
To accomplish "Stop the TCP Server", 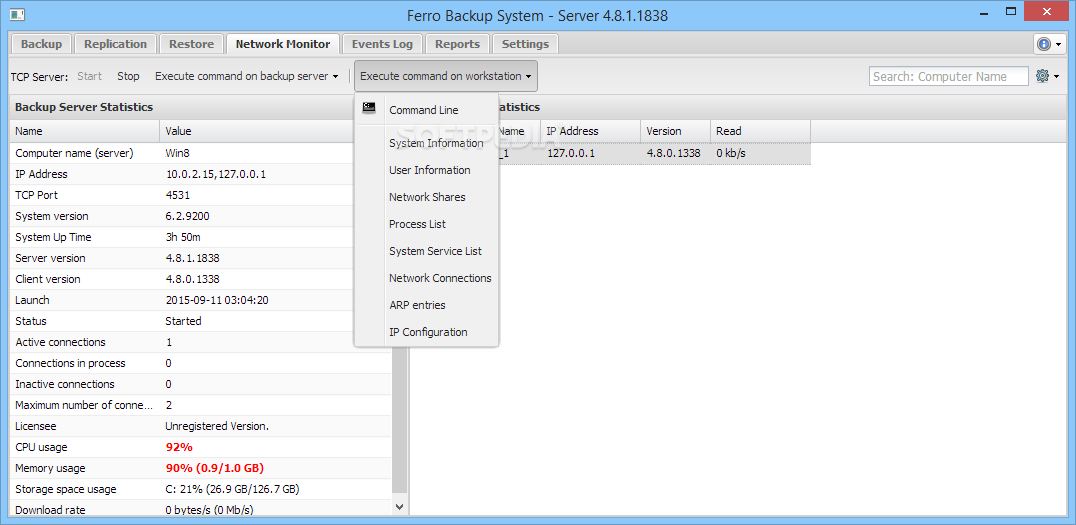I will 128,76.
